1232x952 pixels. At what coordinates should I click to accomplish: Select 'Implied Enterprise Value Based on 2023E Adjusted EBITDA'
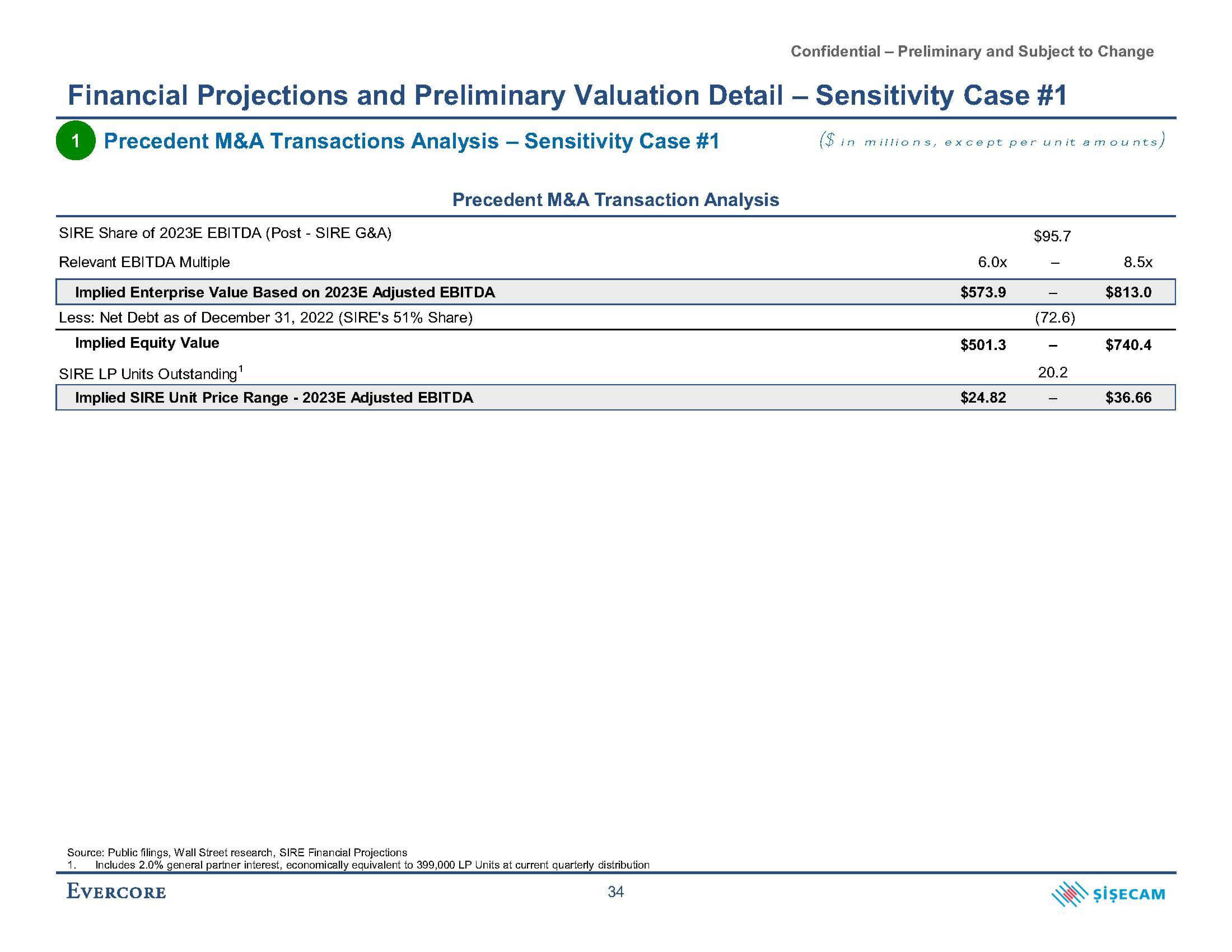[285, 292]
